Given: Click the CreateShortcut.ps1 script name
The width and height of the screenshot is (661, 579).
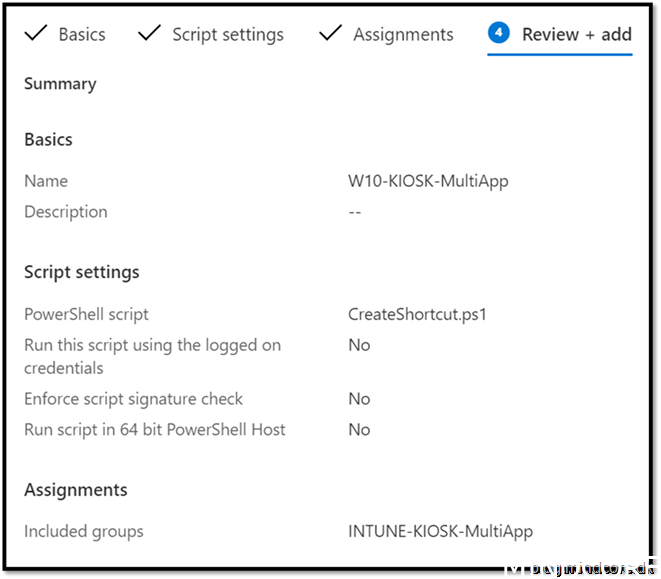Looking at the screenshot, I should (x=417, y=314).
